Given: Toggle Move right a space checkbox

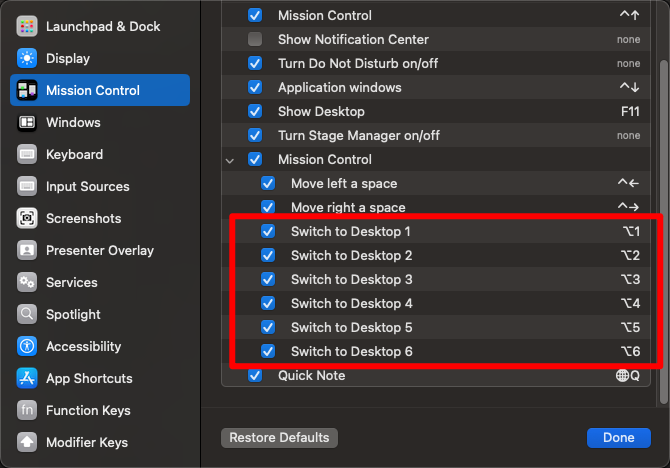Looking at the screenshot, I should pos(268,207).
